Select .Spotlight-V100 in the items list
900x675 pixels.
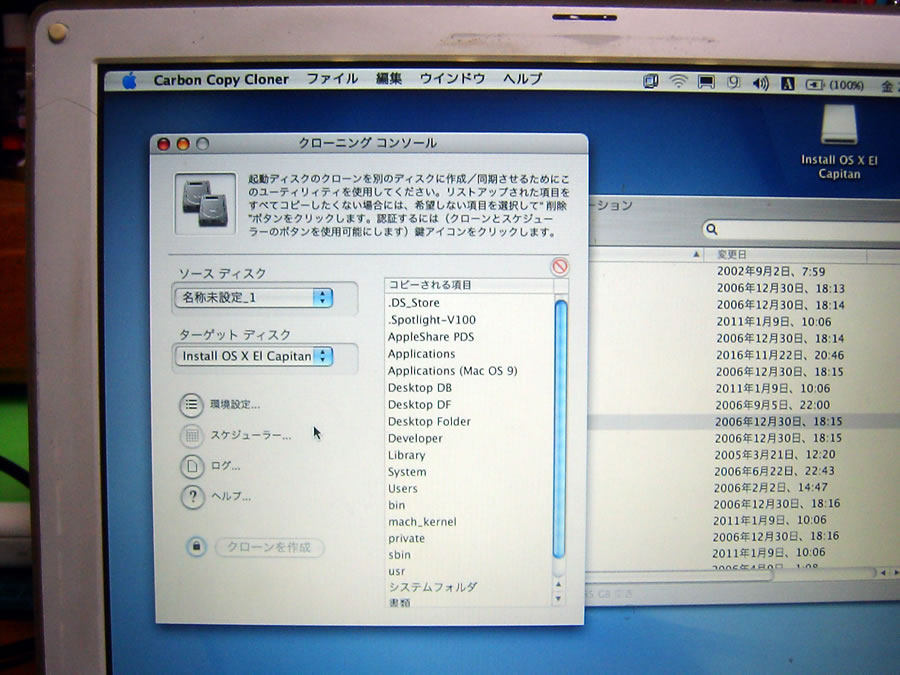(x=432, y=320)
